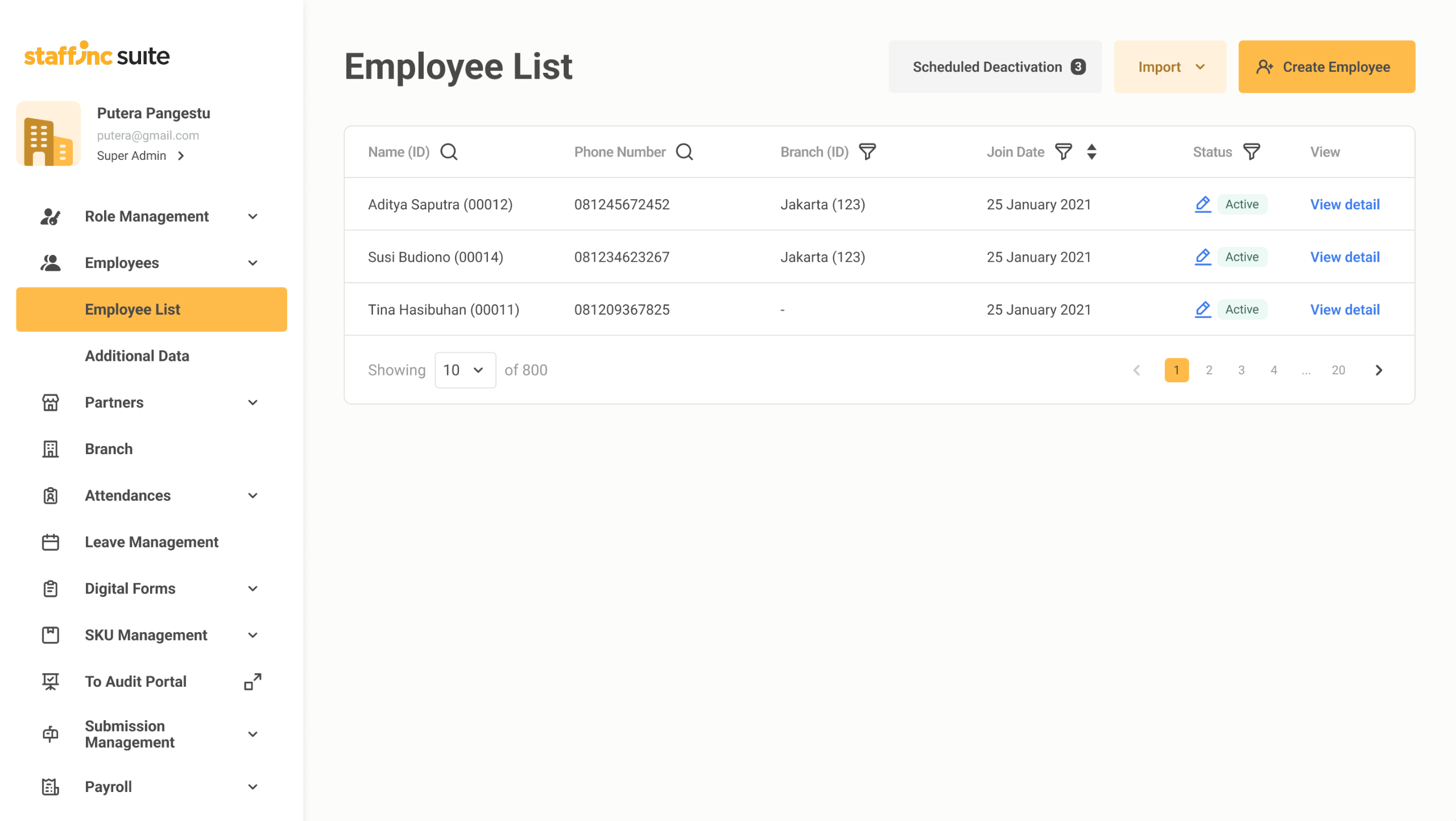
Task: Click the Name (ID) search icon
Action: pos(449,152)
